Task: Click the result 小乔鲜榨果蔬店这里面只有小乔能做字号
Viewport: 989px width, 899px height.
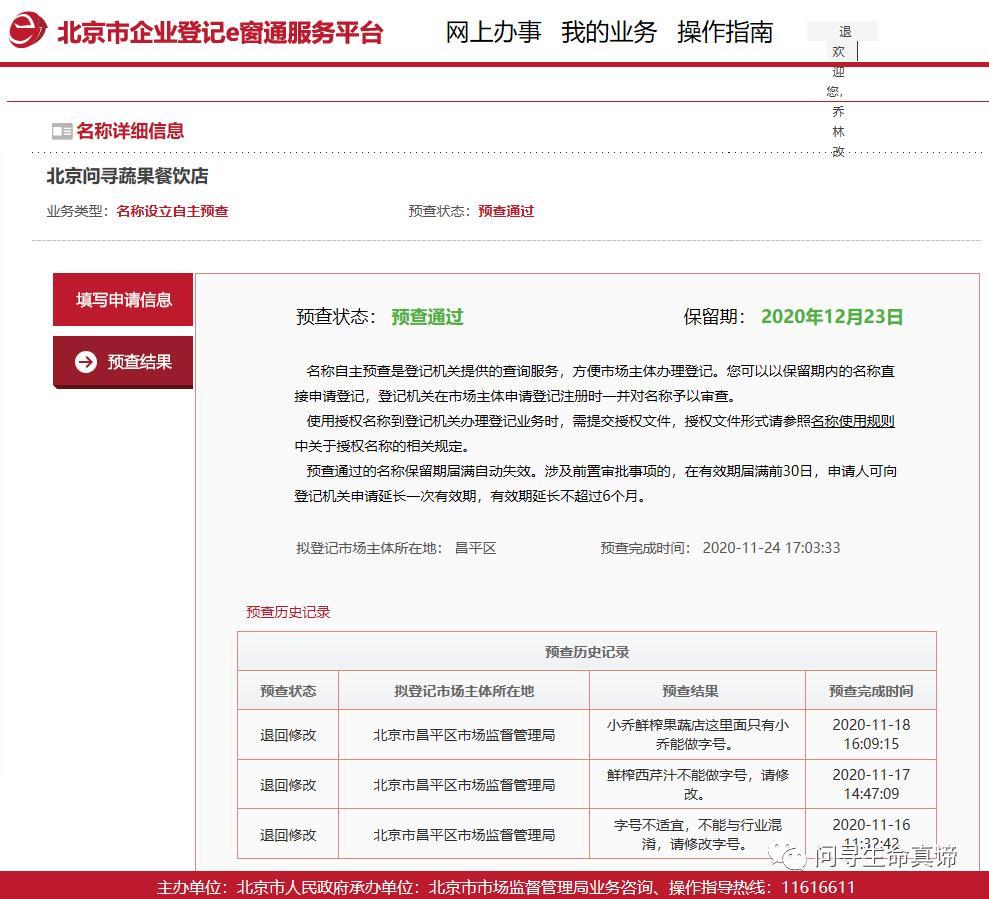Action: (x=698, y=735)
